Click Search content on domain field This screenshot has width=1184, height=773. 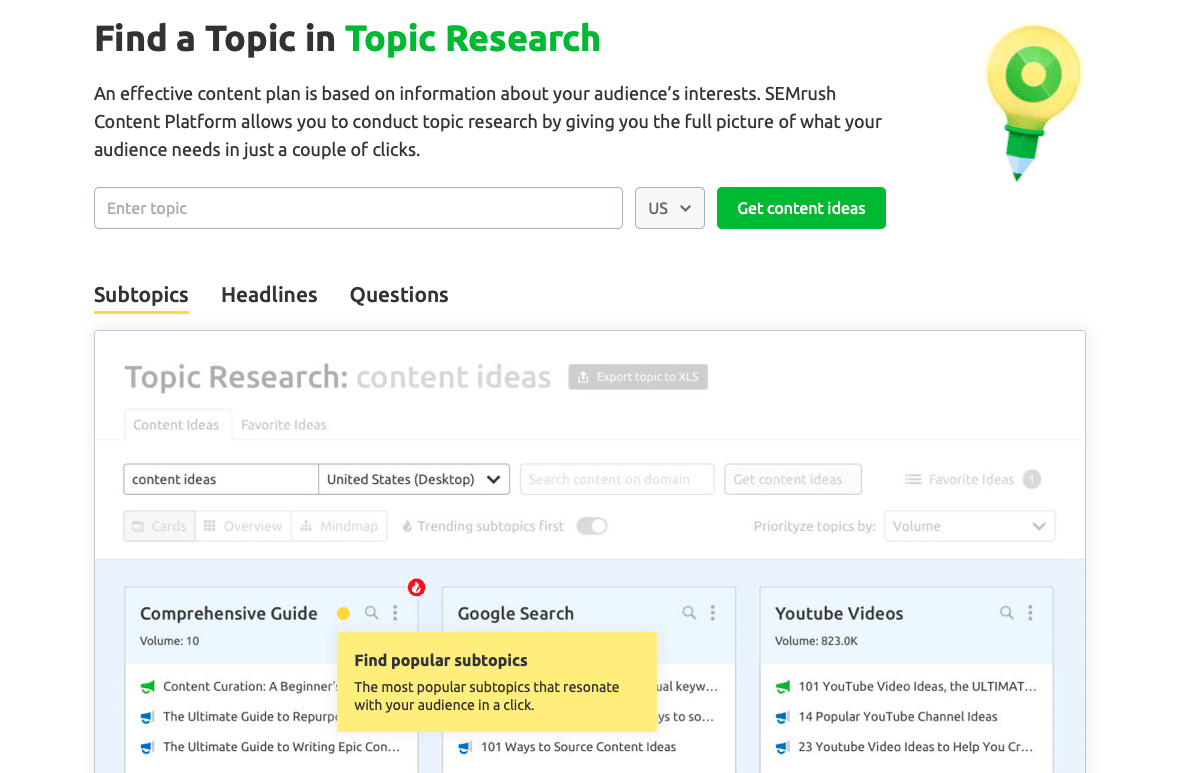617,479
